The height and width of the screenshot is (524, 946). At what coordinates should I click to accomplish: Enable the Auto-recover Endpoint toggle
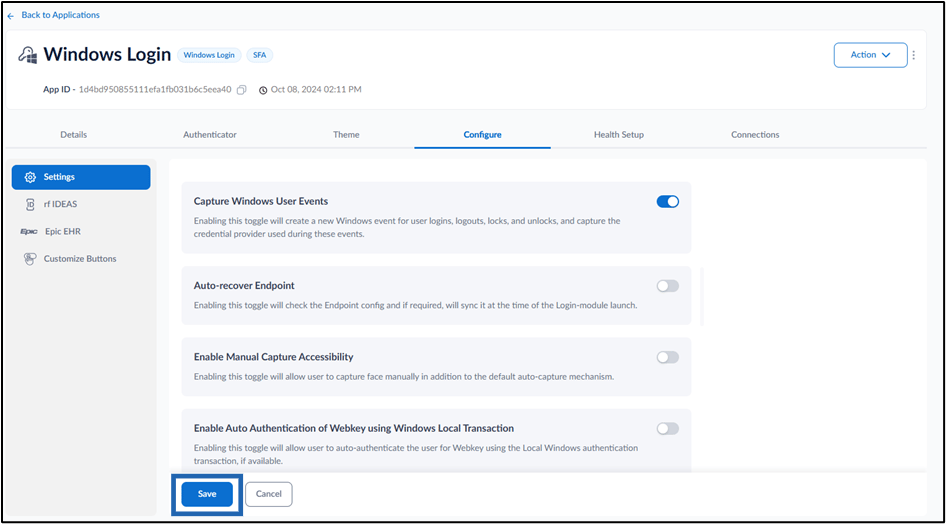pos(668,286)
